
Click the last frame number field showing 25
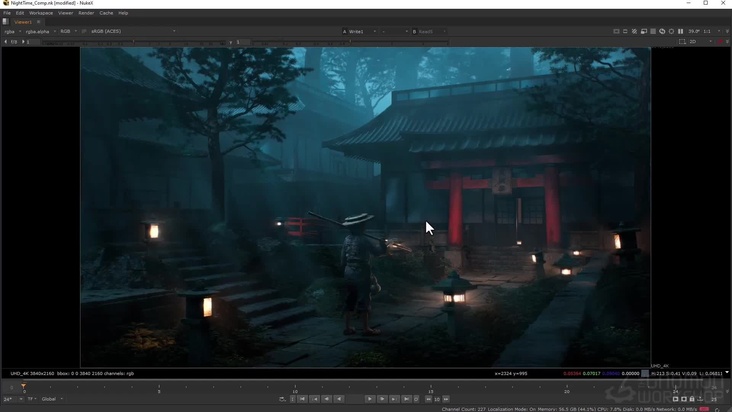point(714,399)
